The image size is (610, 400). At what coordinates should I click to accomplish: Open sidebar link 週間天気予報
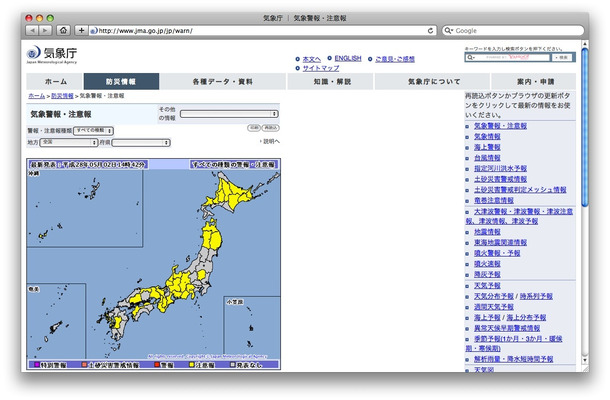[x=494, y=307]
